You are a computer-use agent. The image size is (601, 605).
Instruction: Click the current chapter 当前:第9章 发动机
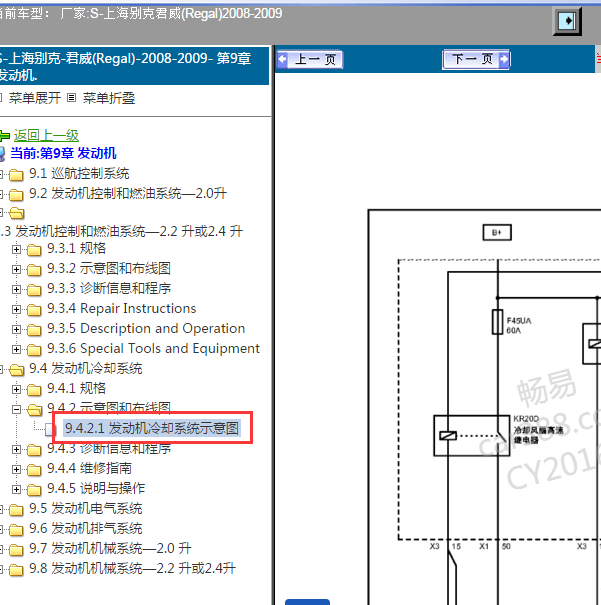click(x=63, y=153)
